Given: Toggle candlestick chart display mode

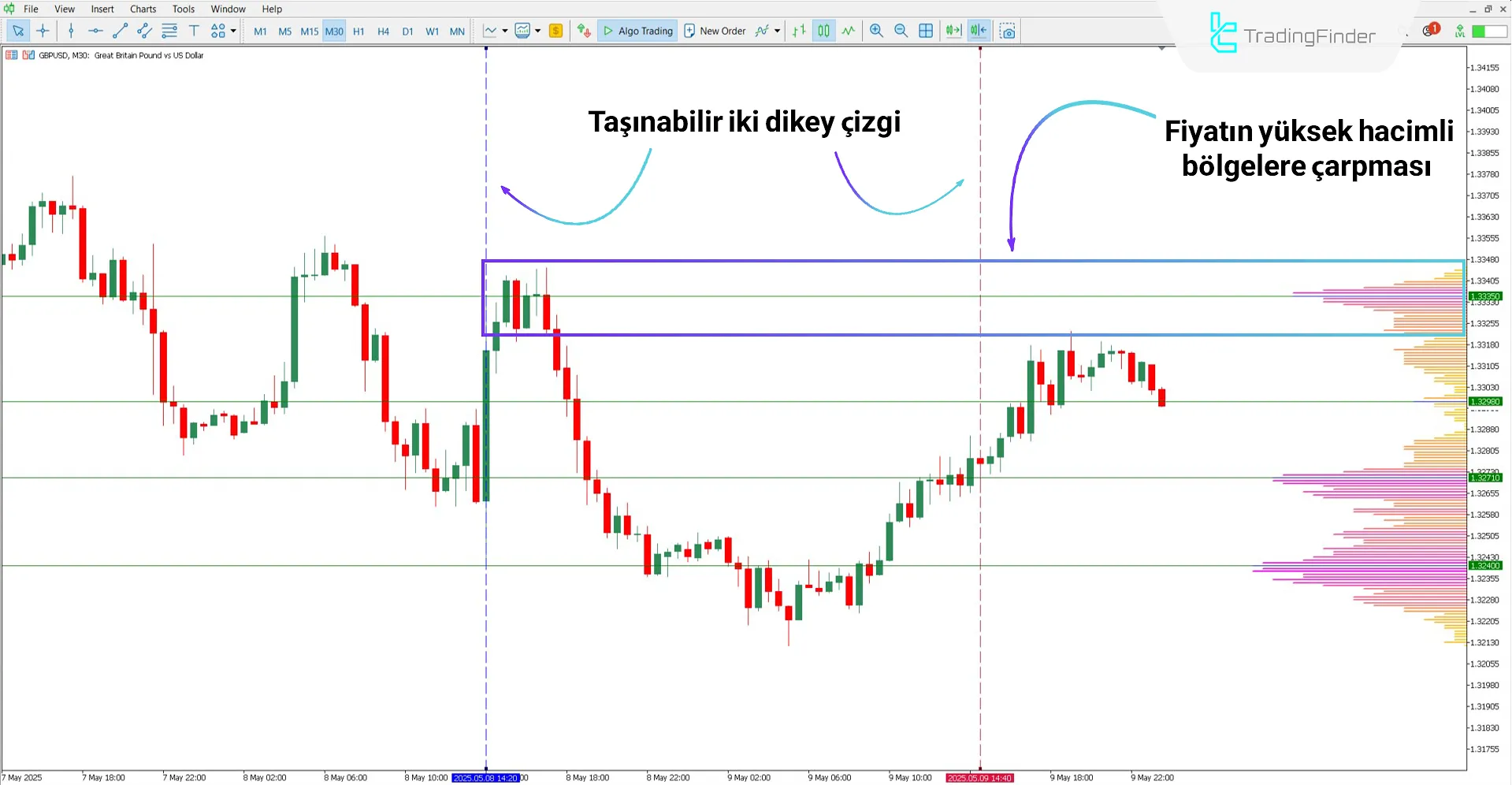Looking at the screenshot, I should (823, 31).
